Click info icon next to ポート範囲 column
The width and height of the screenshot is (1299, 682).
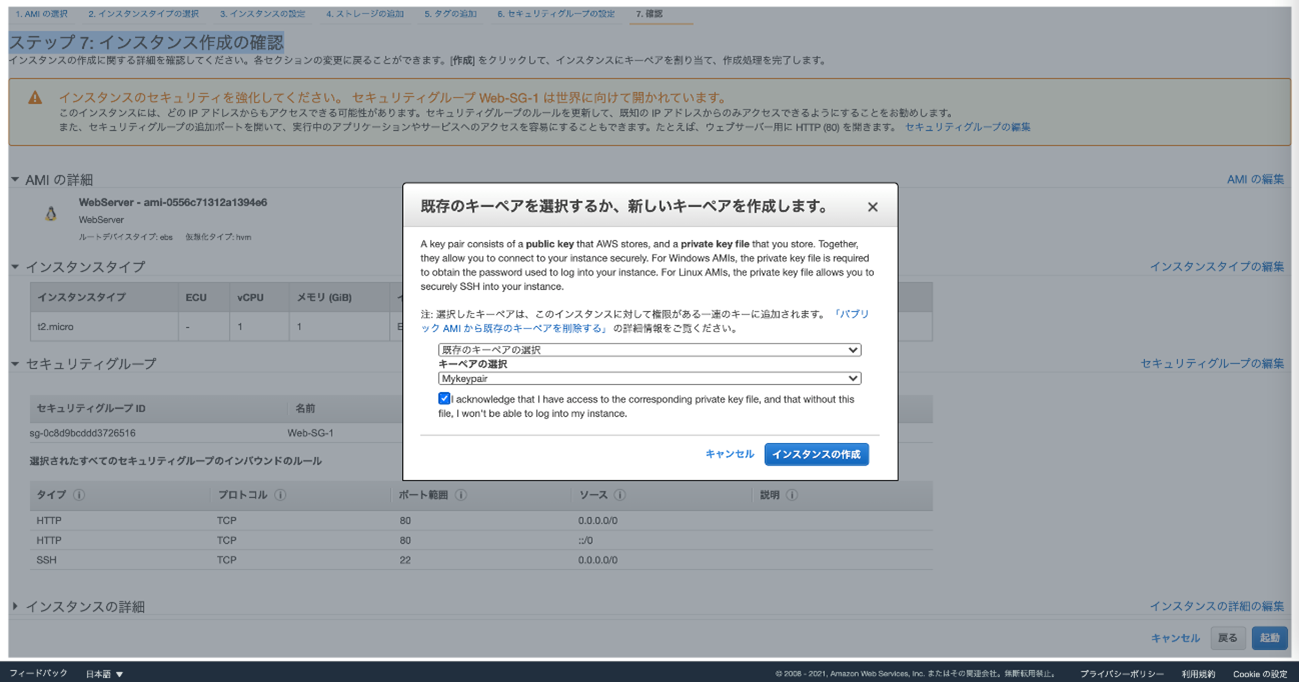461,495
